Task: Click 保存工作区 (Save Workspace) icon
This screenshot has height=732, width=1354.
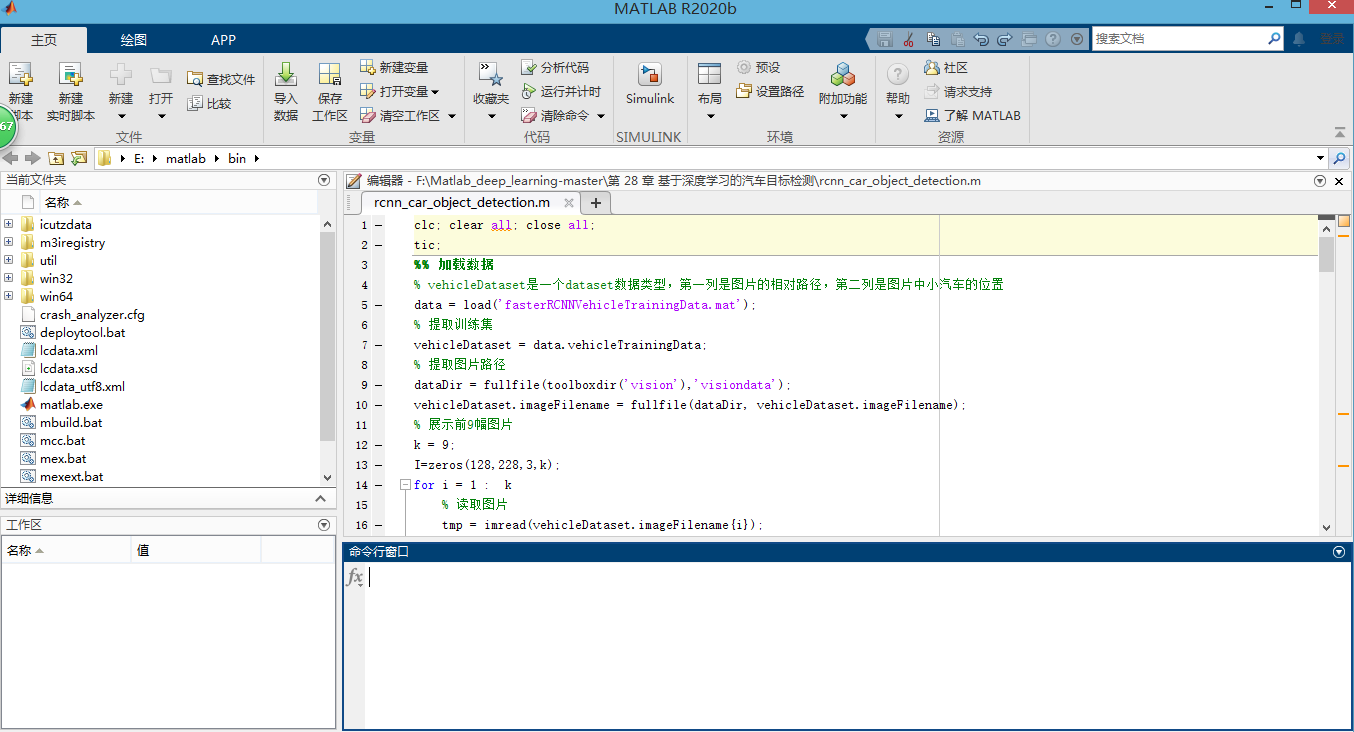Action: (330, 75)
